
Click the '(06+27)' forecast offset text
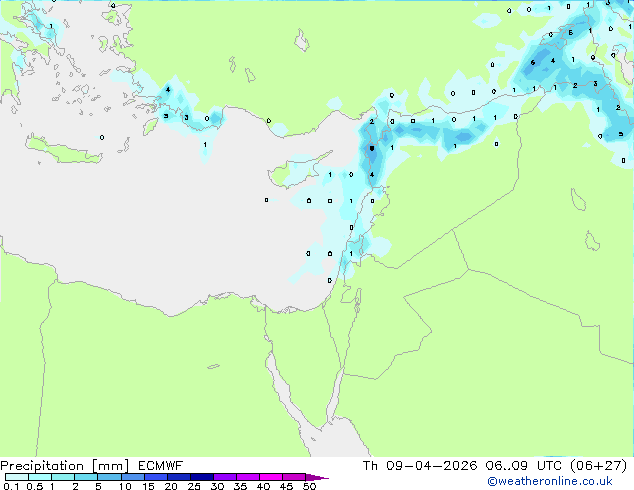598,466
